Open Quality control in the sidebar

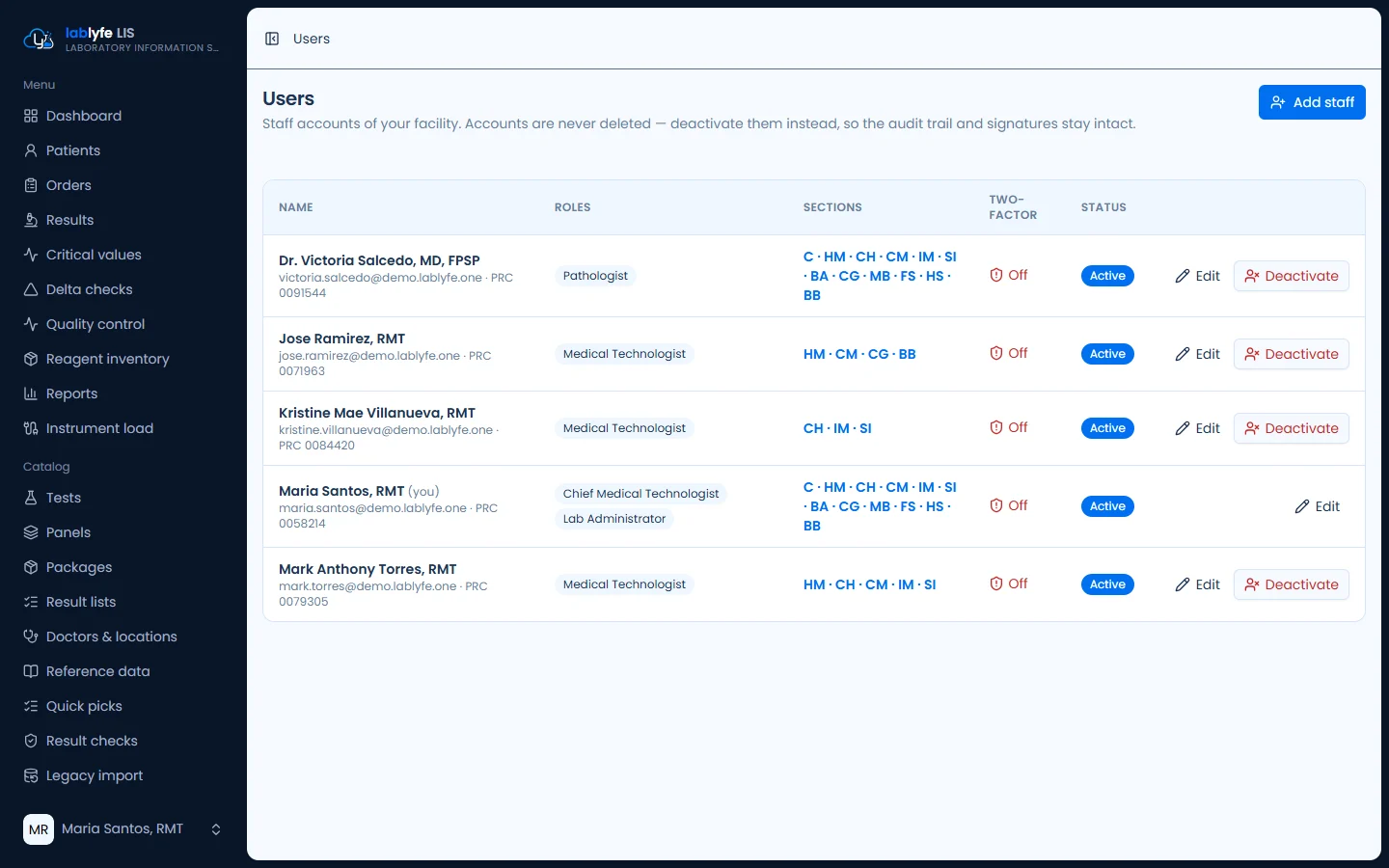123,324
